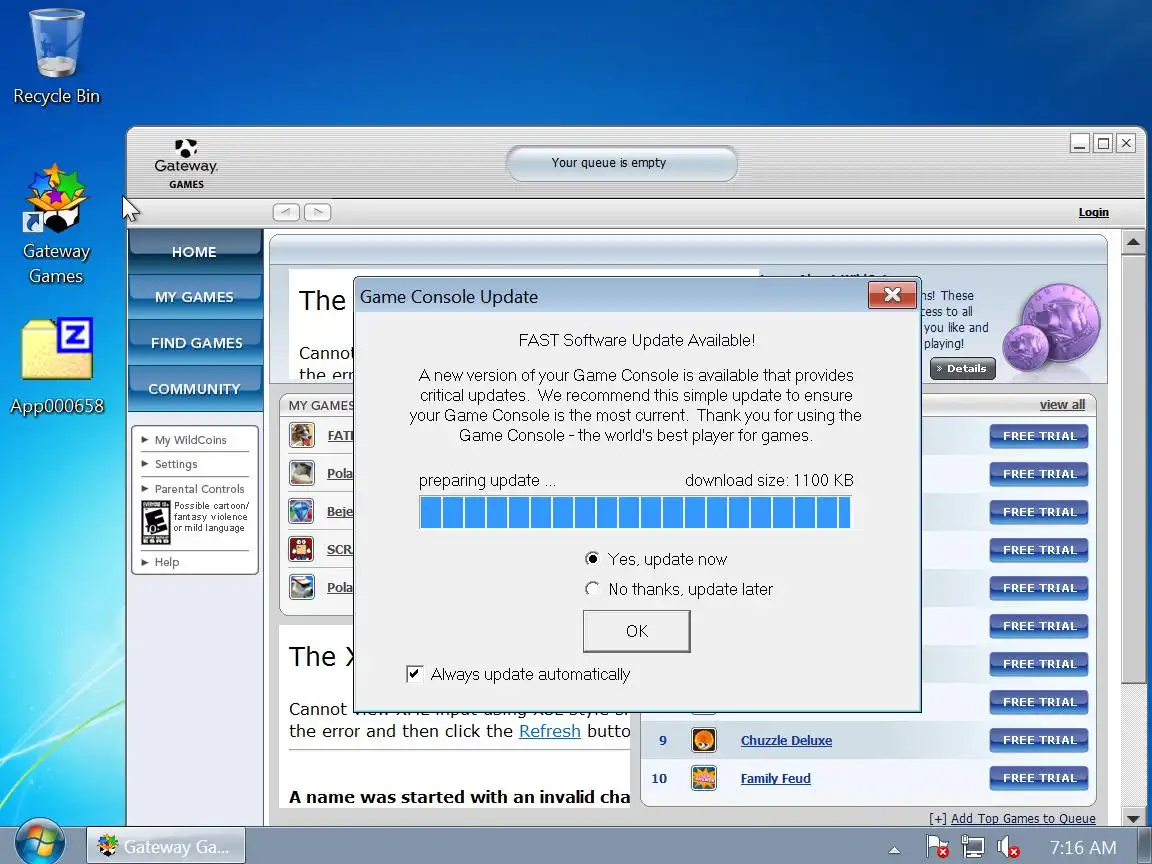Click OK in the update dialog
This screenshot has width=1152, height=864.
pos(636,631)
